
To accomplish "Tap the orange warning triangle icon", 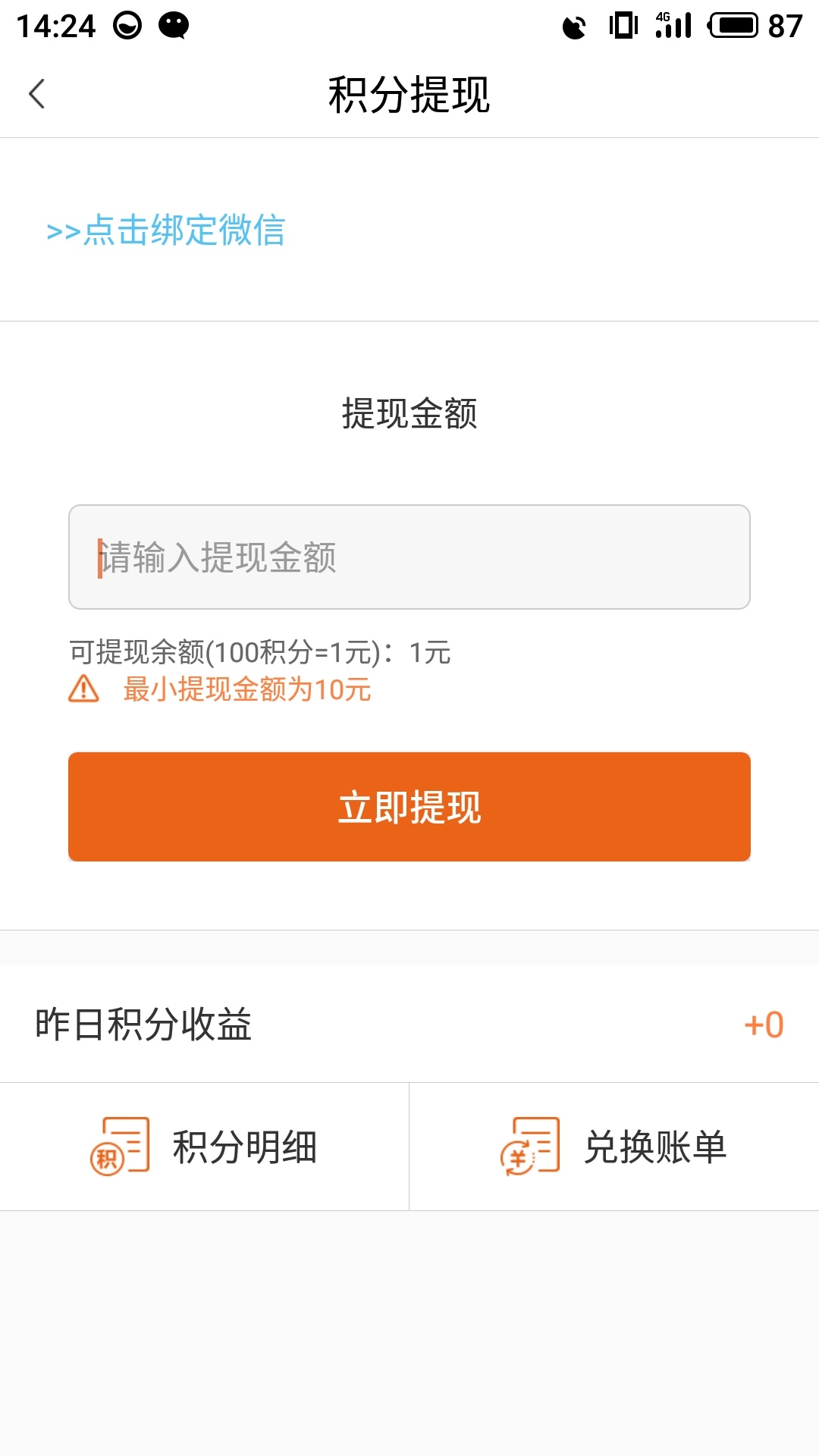I will [x=83, y=689].
